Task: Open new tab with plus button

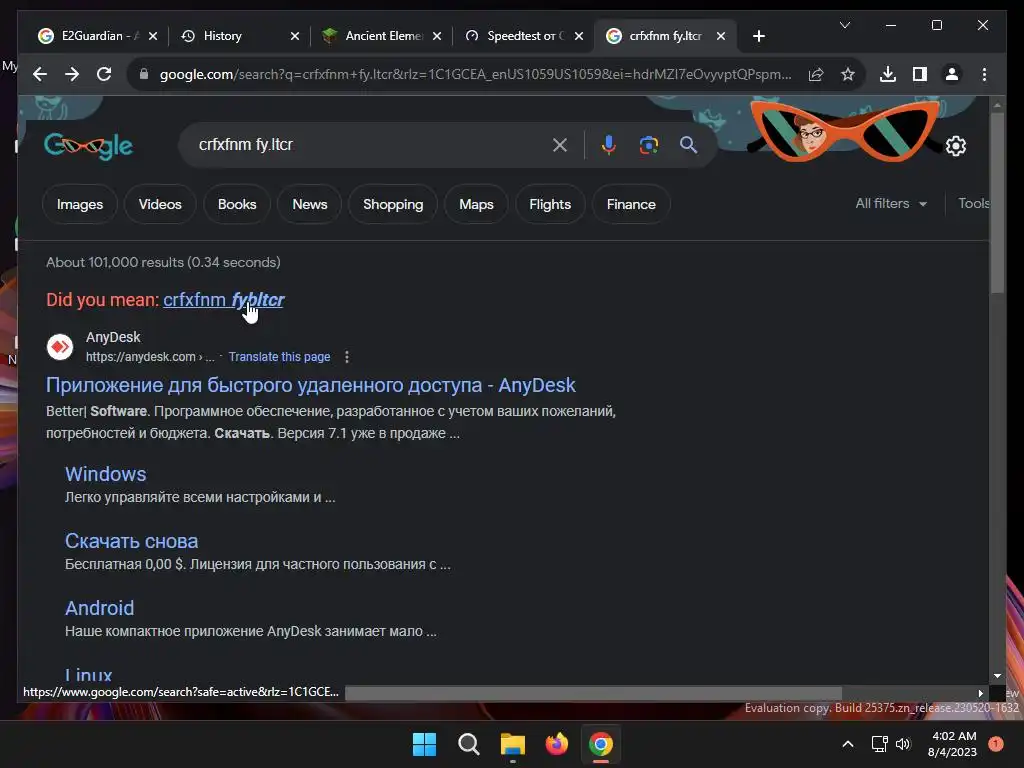Action: point(759,36)
